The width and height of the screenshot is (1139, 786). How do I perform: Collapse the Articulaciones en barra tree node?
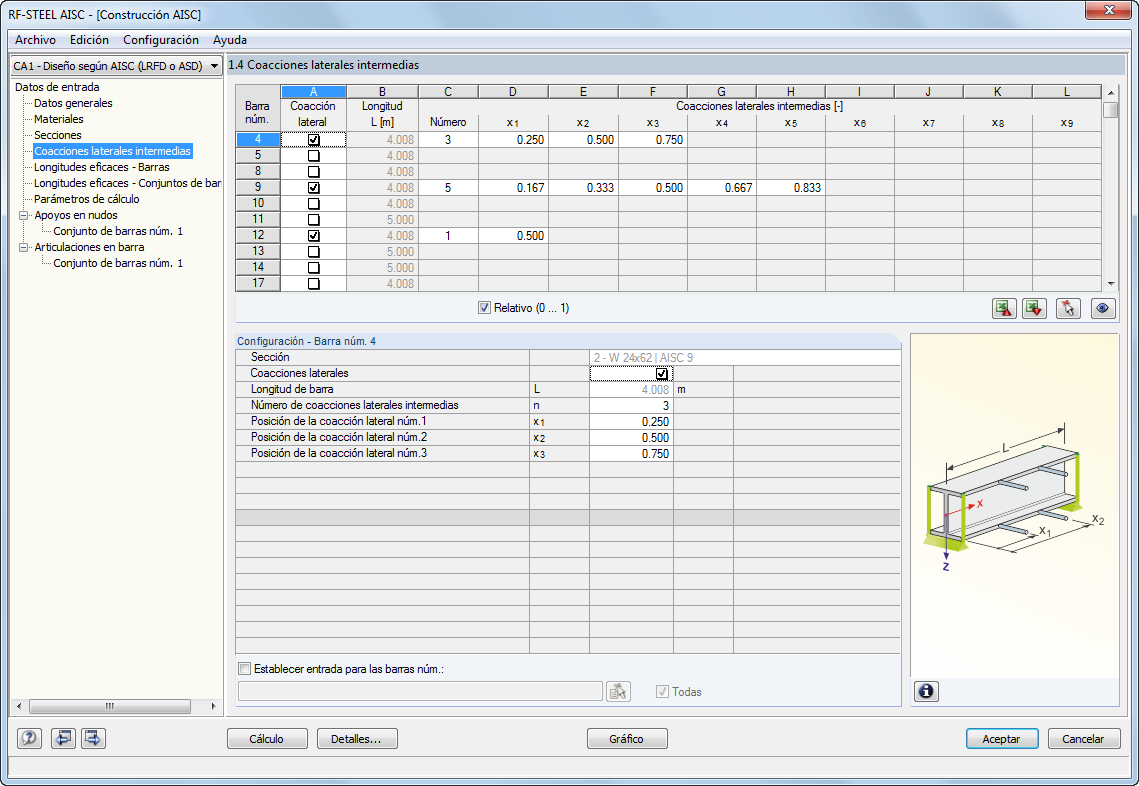[x=23, y=248]
